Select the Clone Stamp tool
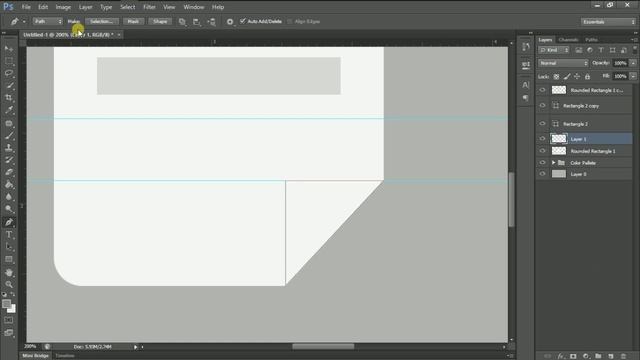640x360 pixels. coord(9,147)
